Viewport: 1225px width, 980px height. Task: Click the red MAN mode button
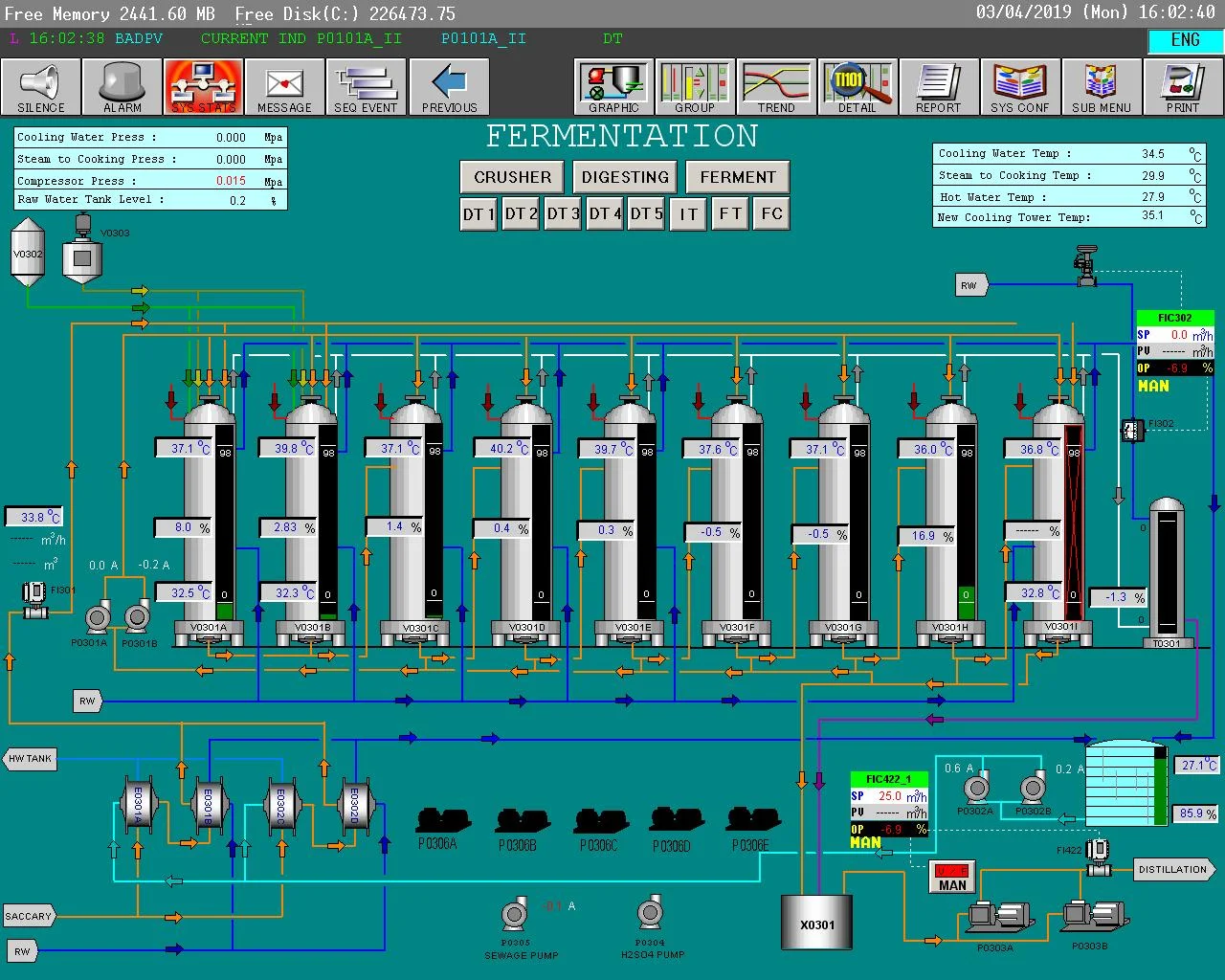coord(952,877)
